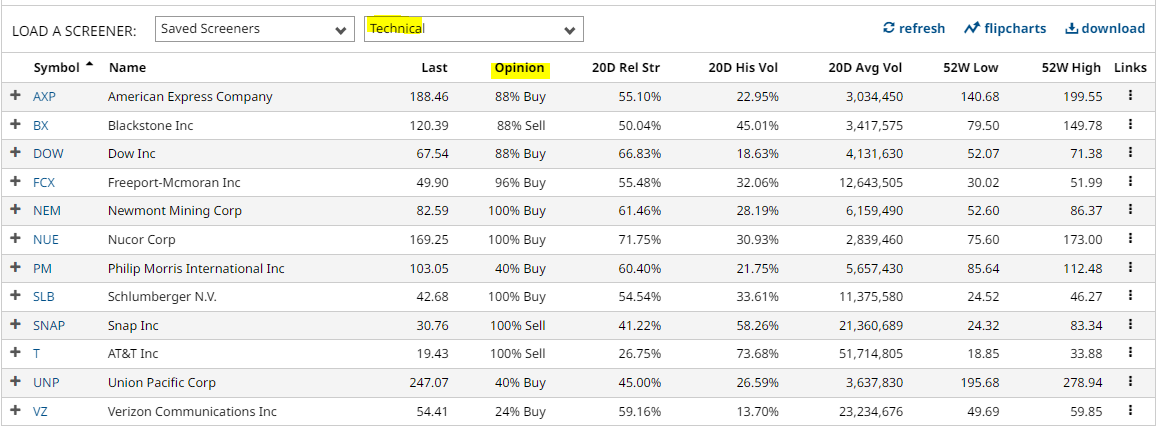The height and width of the screenshot is (435, 1165).
Task: Expand the UNP row details
Action: [x=15, y=383]
